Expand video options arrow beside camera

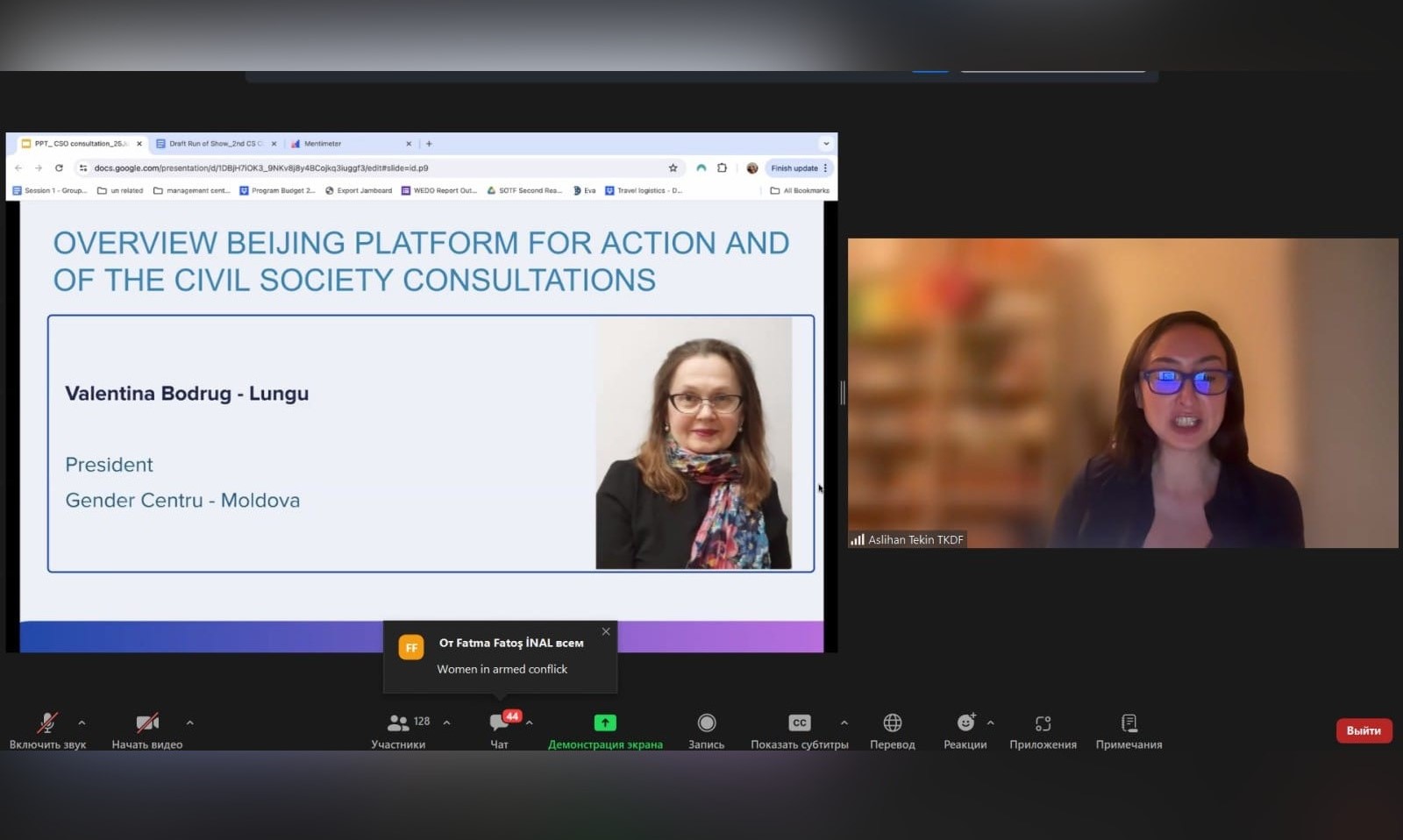coord(189,723)
